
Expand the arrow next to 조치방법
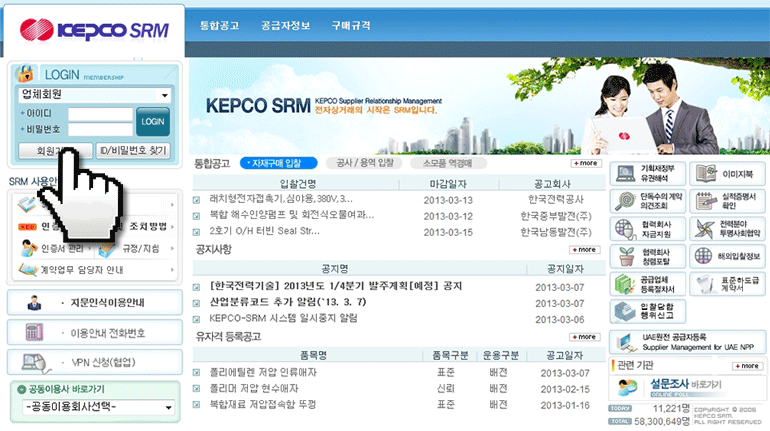172,226
